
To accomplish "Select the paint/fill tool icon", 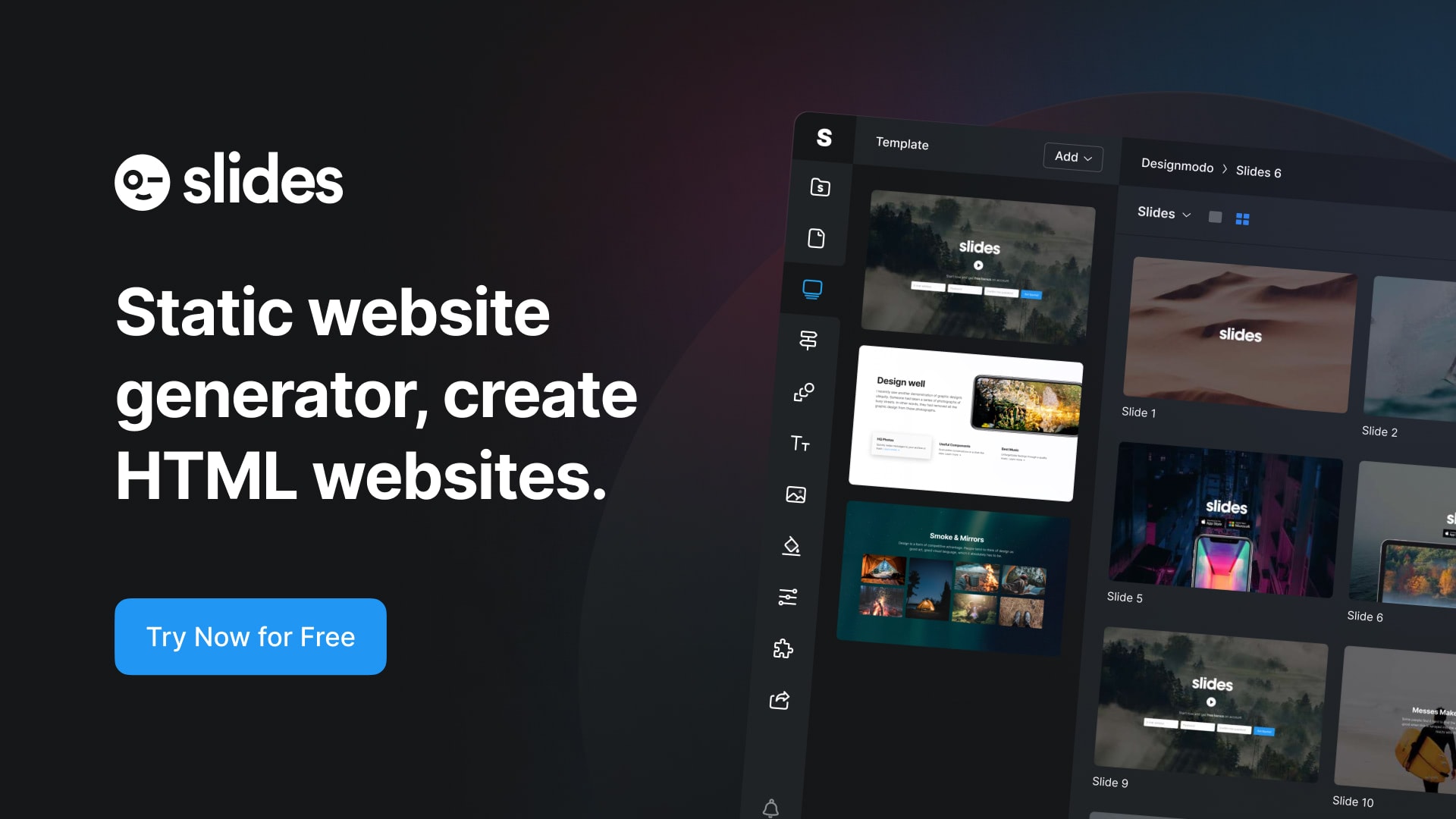I will pyautogui.click(x=791, y=546).
